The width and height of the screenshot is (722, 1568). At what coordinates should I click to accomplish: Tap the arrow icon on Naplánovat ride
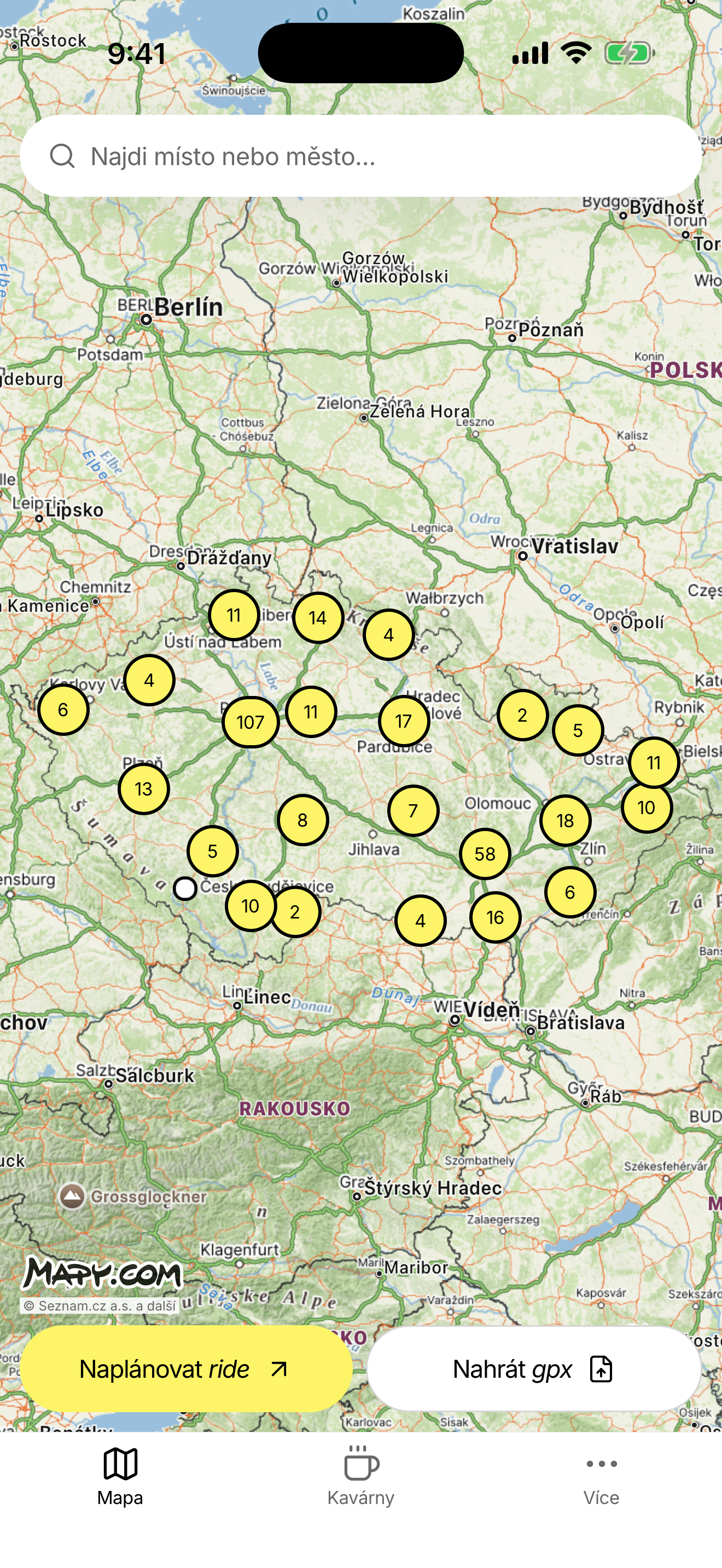(x=279, y=1369)
